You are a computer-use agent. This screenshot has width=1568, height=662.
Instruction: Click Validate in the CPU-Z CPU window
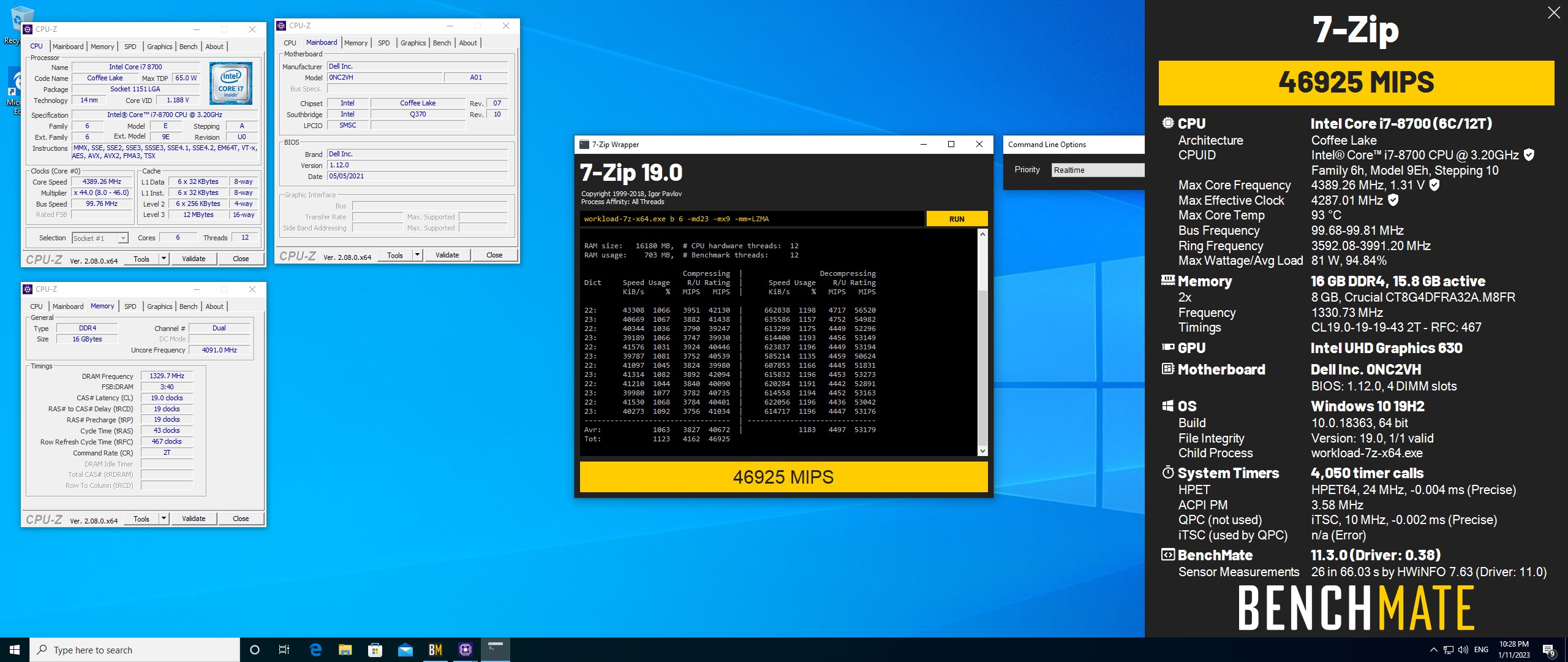pos(194,259)
